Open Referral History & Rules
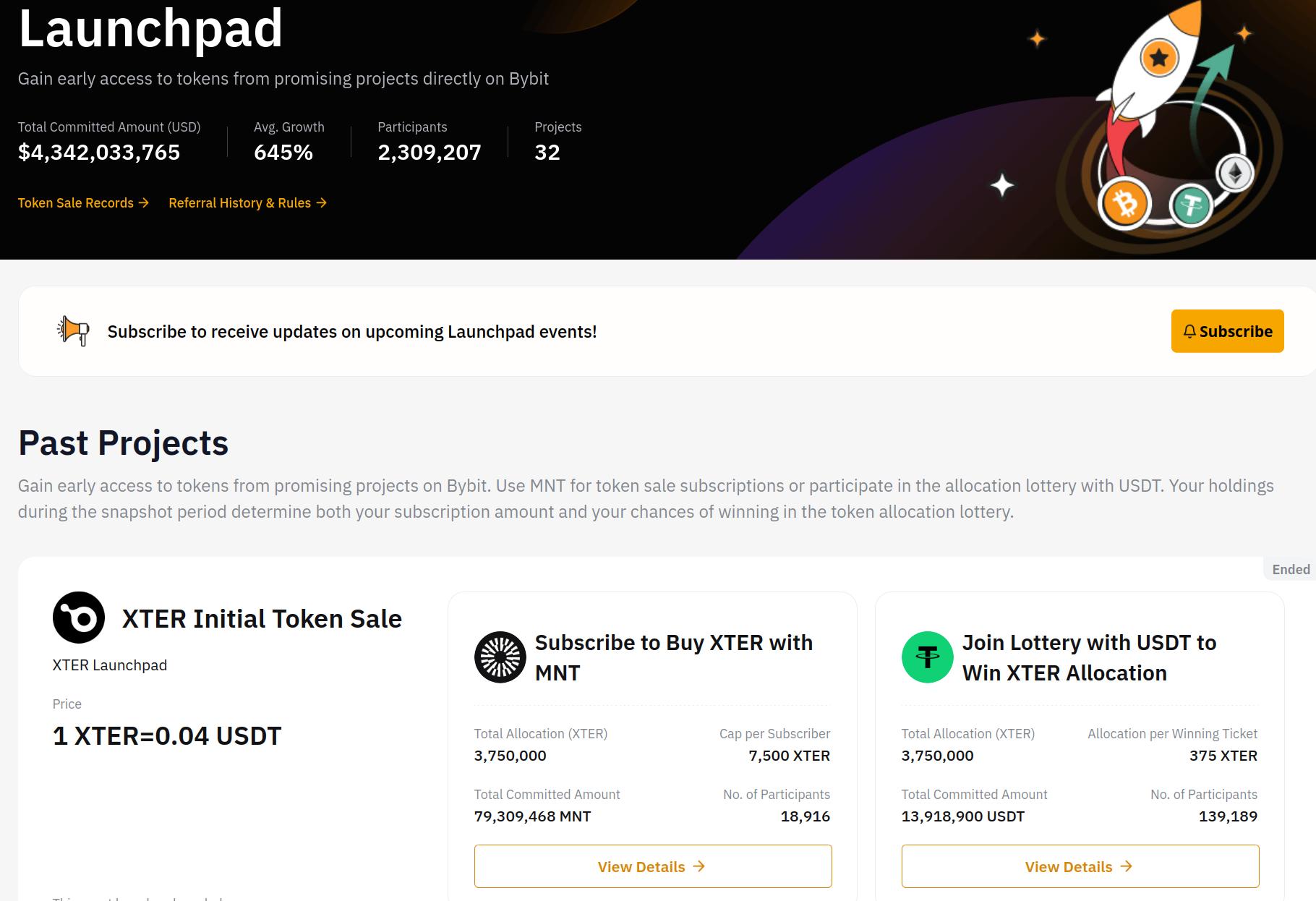This screenshot has width=1316, height=901. [x=239, y=203]
